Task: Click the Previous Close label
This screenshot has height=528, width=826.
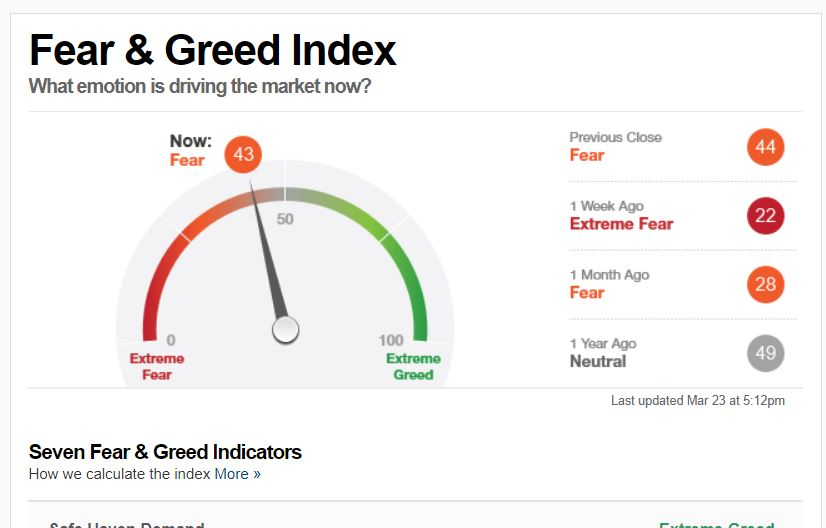Action: point(615,138)
